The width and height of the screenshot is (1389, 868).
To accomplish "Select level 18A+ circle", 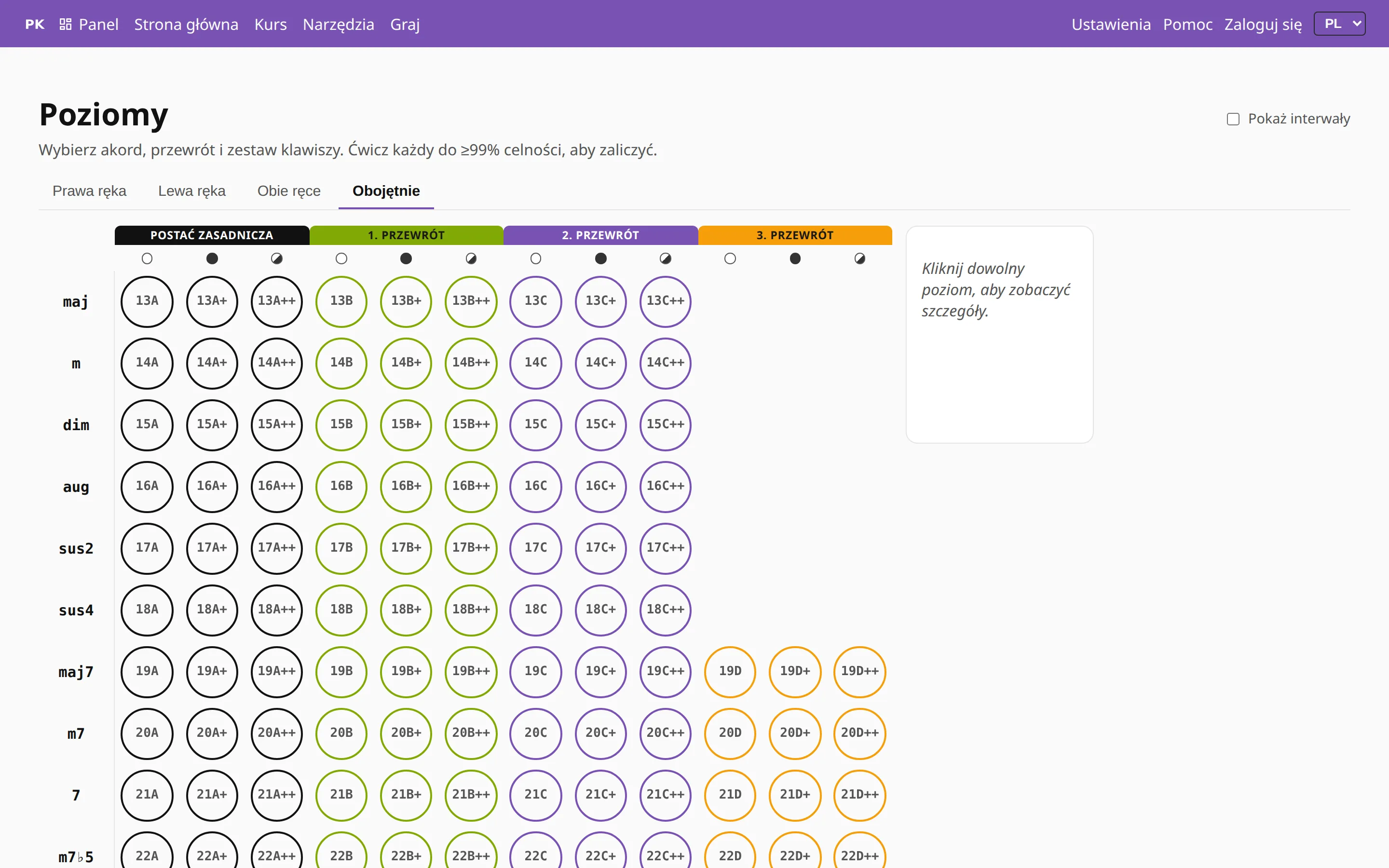I will pyautogui.click(x=212, y=610).
